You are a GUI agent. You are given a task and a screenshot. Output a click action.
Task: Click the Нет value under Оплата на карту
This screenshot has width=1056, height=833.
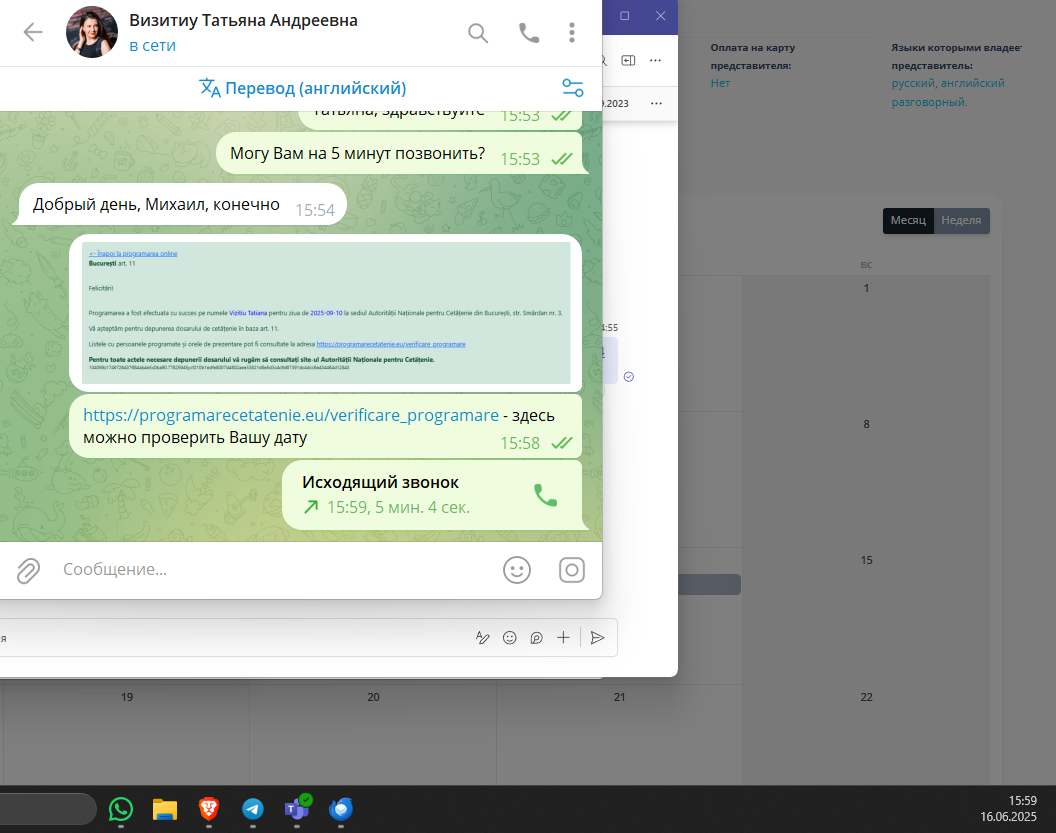pyautogui.click(x=720, y=83)
